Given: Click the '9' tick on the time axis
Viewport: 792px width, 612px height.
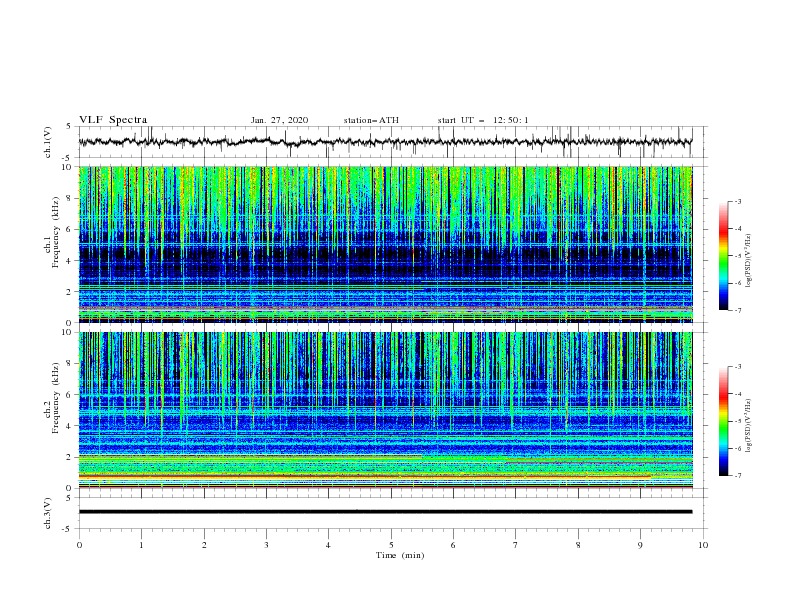Looking at the screenshot, I should [x=640, y=545].
